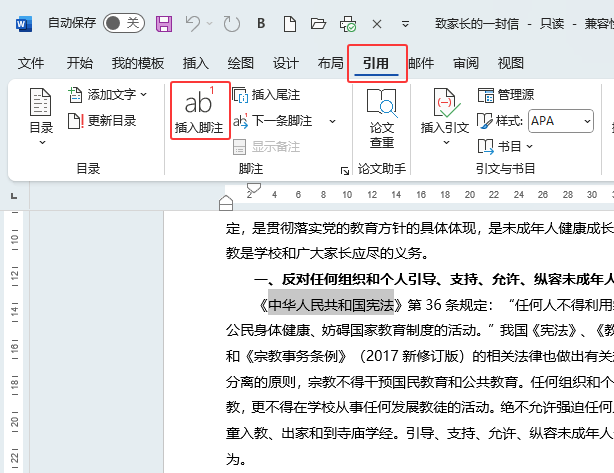Image resolution: width=614 pixels, height=473 pixels.
Task: Open the 样式 APA style combo box
Action: (560, 121)
